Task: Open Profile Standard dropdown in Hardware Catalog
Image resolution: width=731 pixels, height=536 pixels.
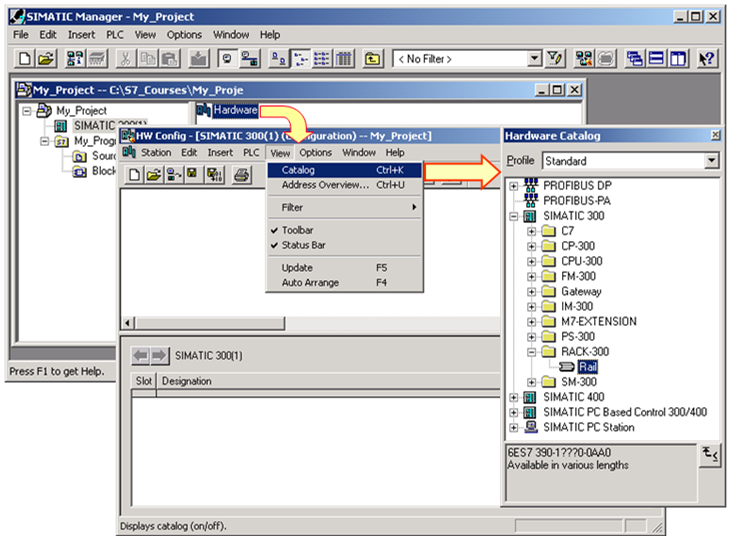Action: click(x=711, y=161)
